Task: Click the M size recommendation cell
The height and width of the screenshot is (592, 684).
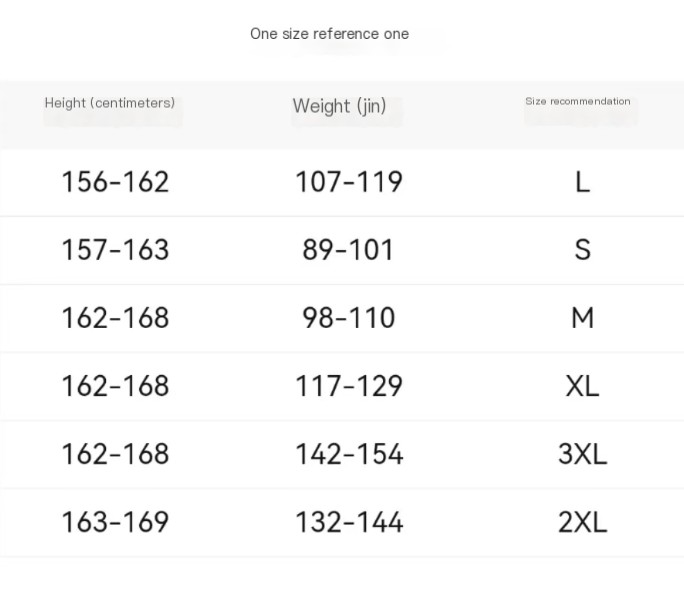Action: [582, 318]
